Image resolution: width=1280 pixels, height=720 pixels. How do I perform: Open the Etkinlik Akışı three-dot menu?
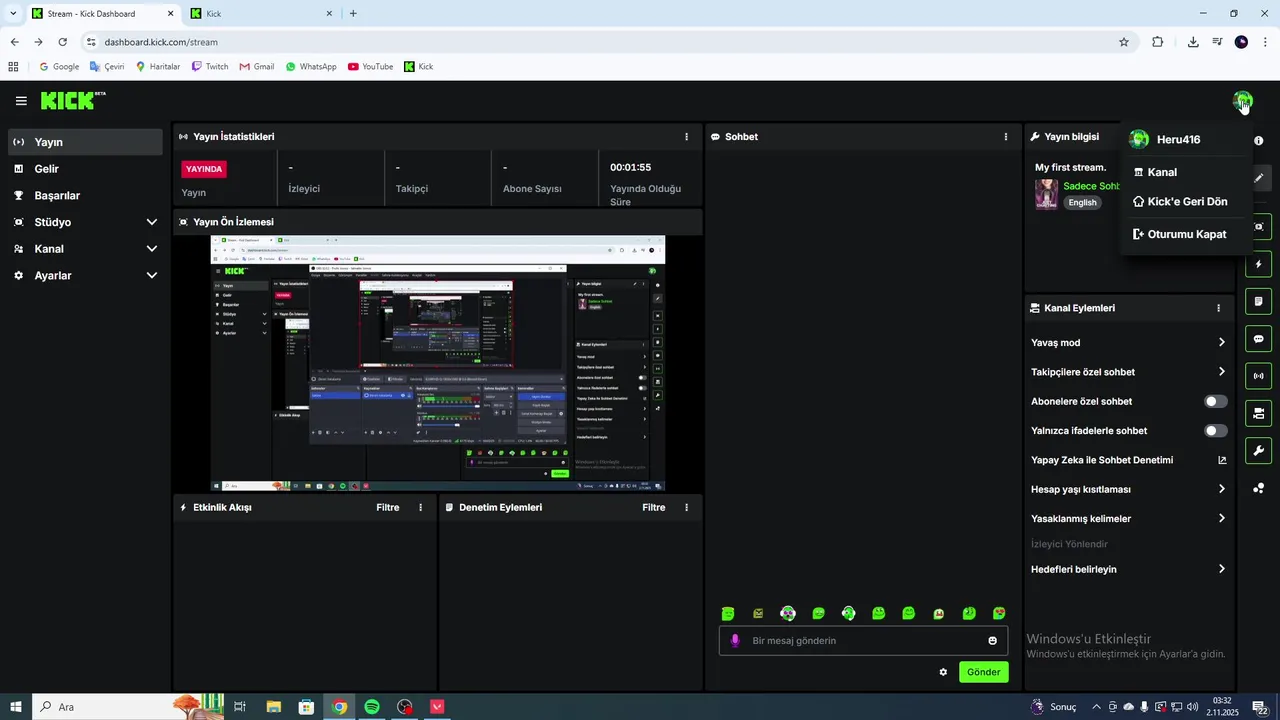click(x=420, y=508)
